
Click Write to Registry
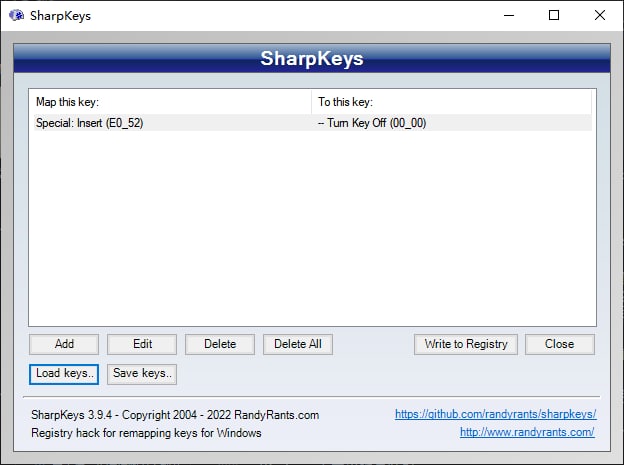point(466,344)
